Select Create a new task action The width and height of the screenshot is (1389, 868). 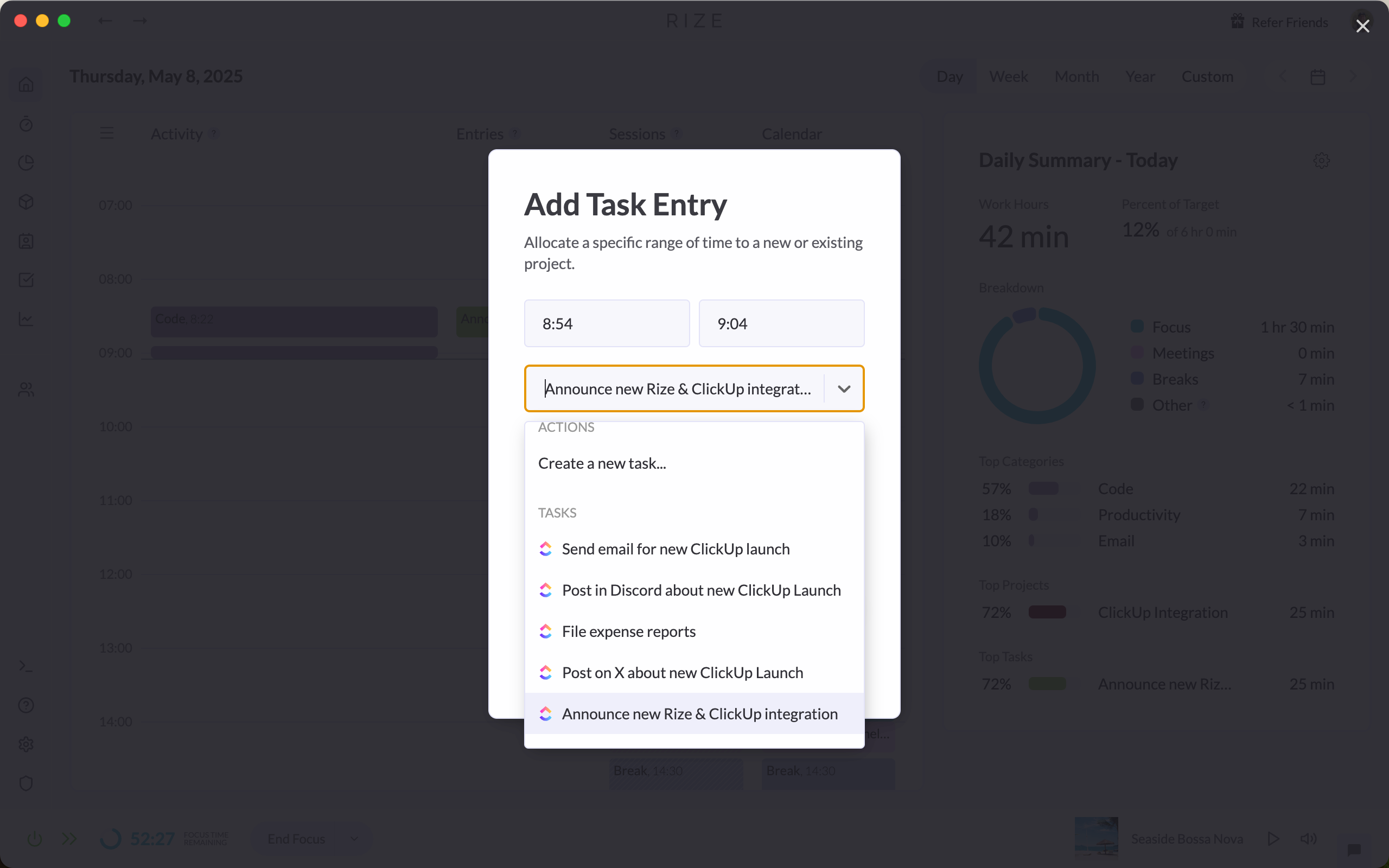(602, 463)
